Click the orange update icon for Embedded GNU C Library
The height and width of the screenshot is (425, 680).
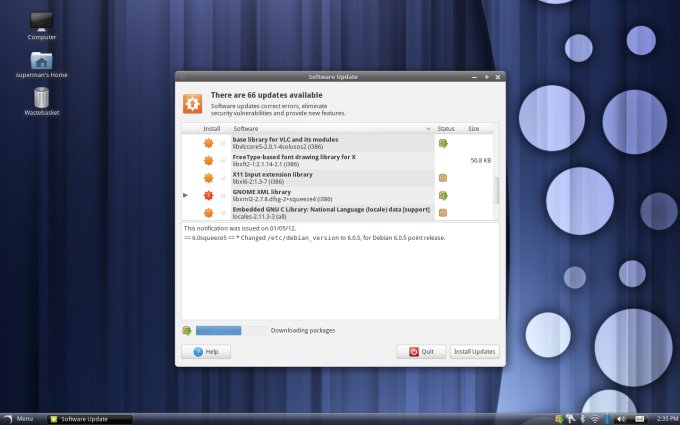tap(209, 212)
